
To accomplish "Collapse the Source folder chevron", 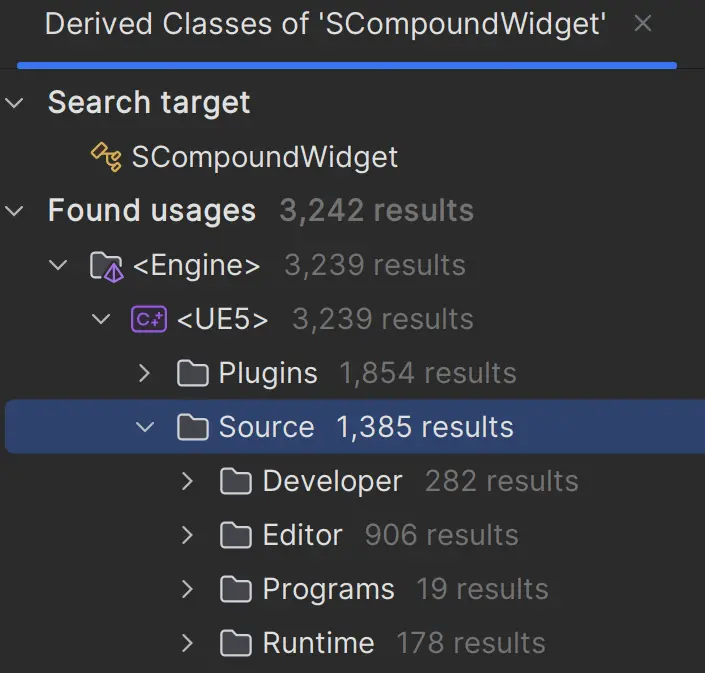I will [145, 428].
